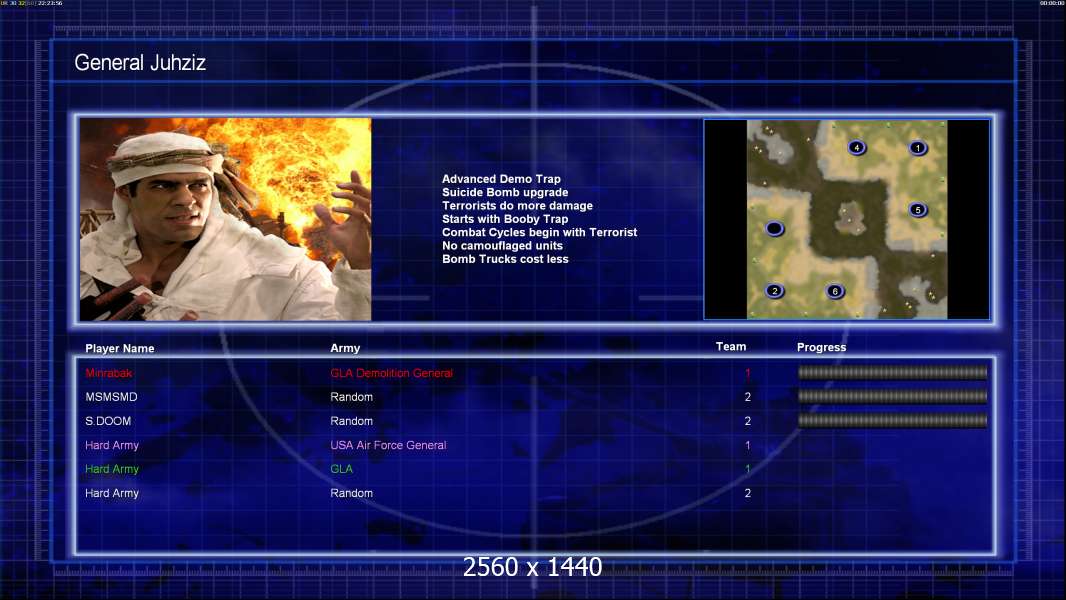Click MSMSMD's loading progress bar
Image resolution: width=1066 pixels, height=600 pixels.
(892, 396)
